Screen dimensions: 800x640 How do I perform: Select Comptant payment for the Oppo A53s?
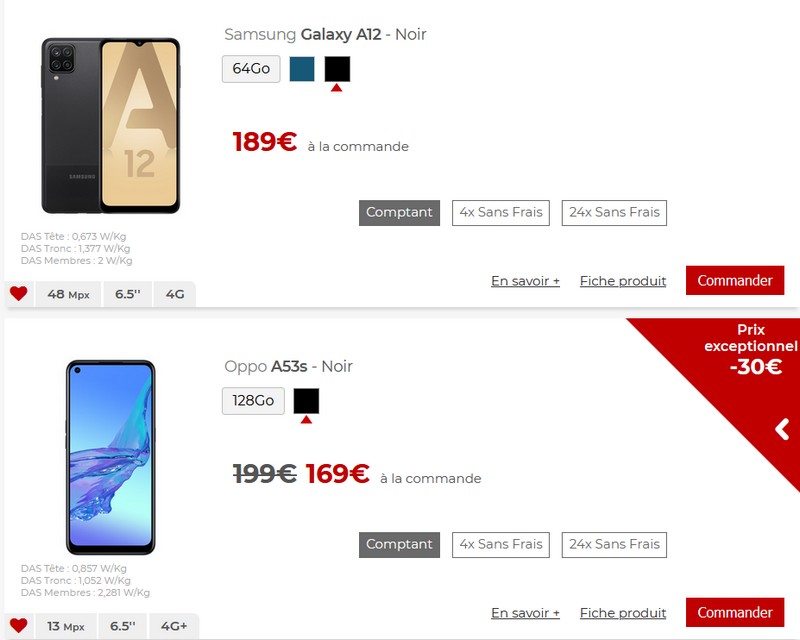pos(399,545)
